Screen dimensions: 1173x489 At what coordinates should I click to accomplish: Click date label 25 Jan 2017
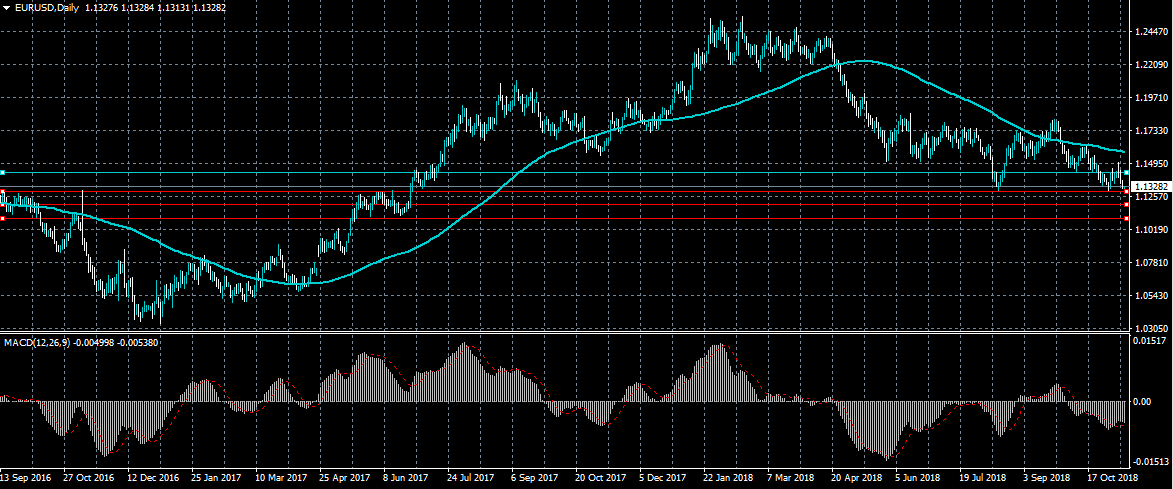coord(218,476)
